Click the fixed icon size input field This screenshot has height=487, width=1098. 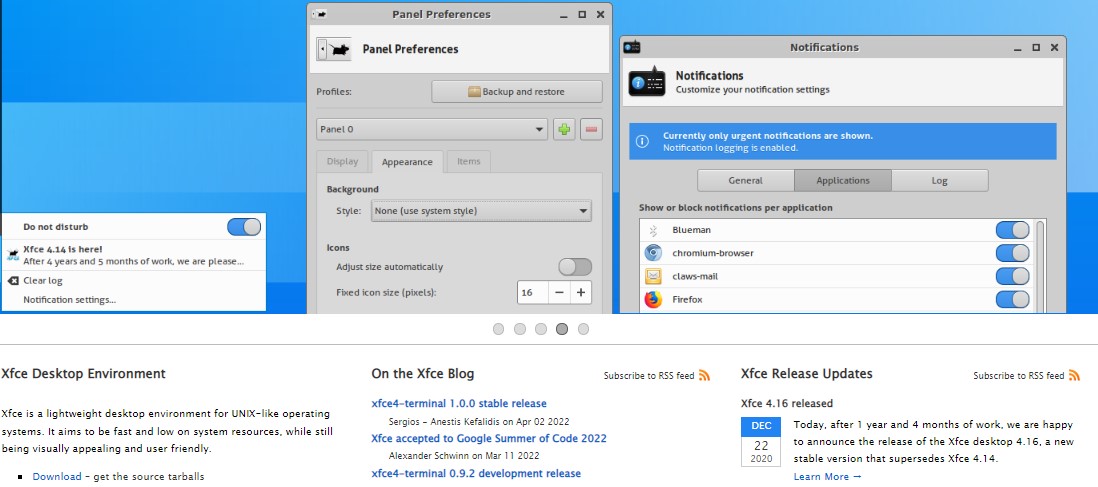click(533, 292)
